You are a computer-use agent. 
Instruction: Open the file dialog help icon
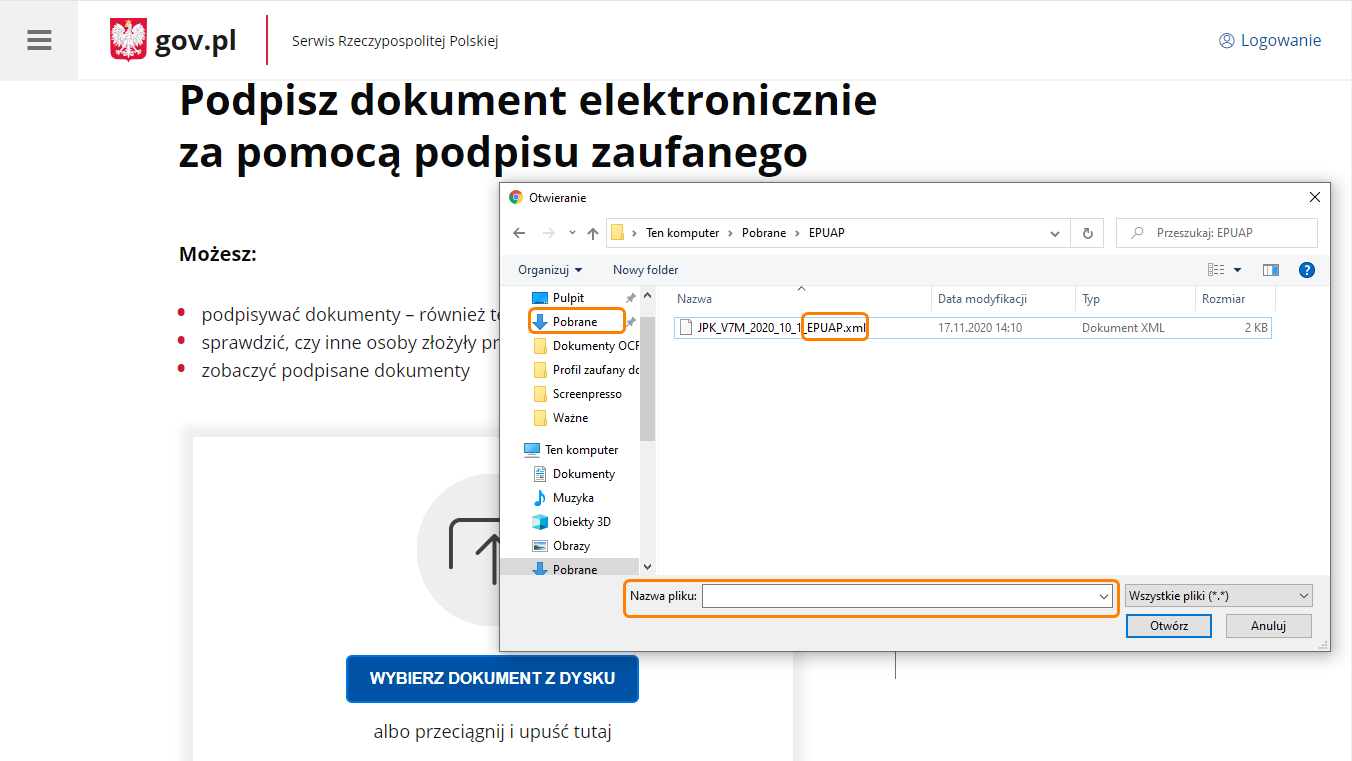1306,270
